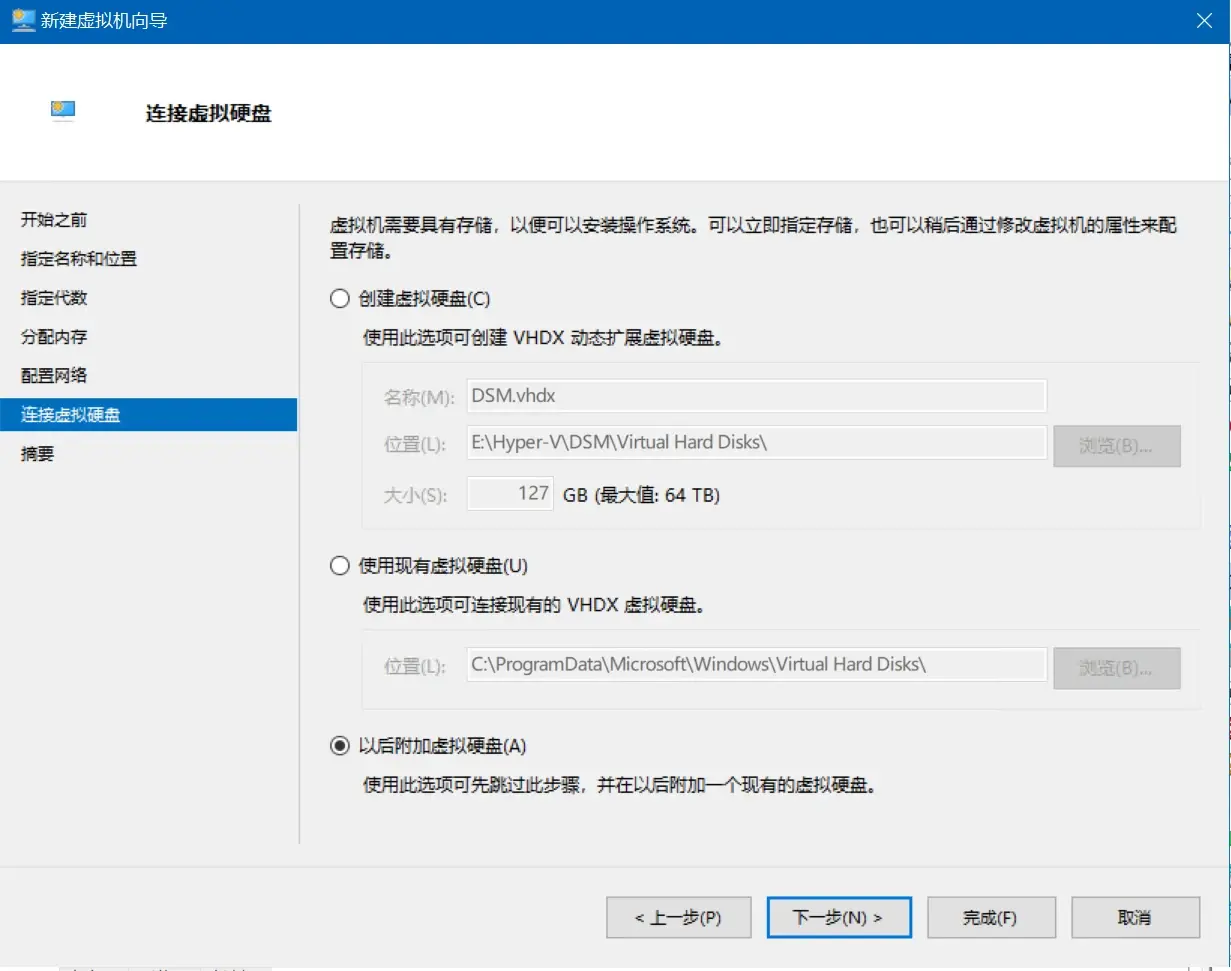Select 创建虚拟硬盘(C) radio button
Viewport: 1231px width, 971px height.
pyautogui.click(x=340, y=298)
